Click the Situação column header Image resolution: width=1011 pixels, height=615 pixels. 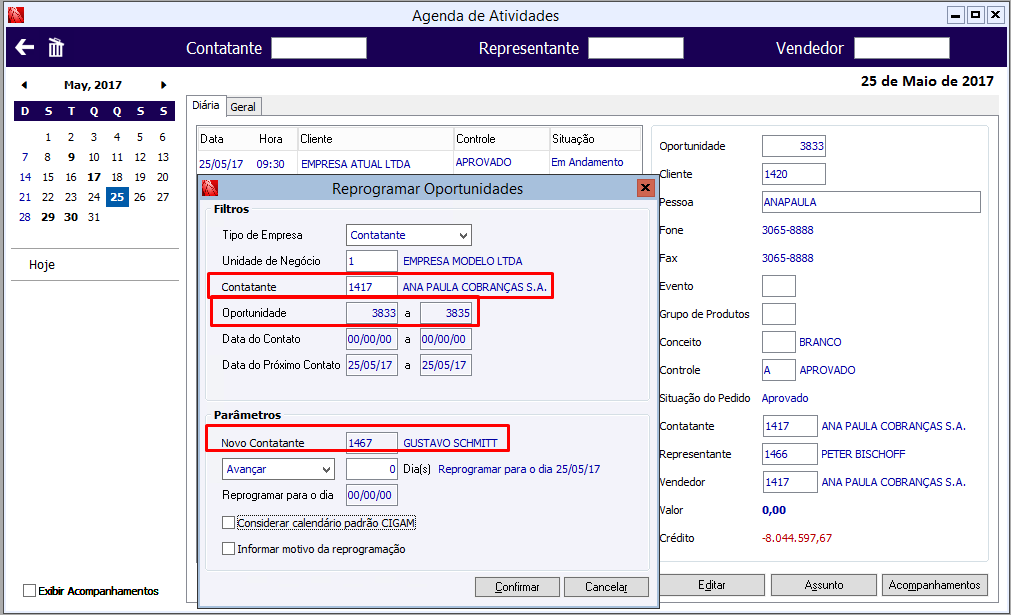[x=595, y=139]
